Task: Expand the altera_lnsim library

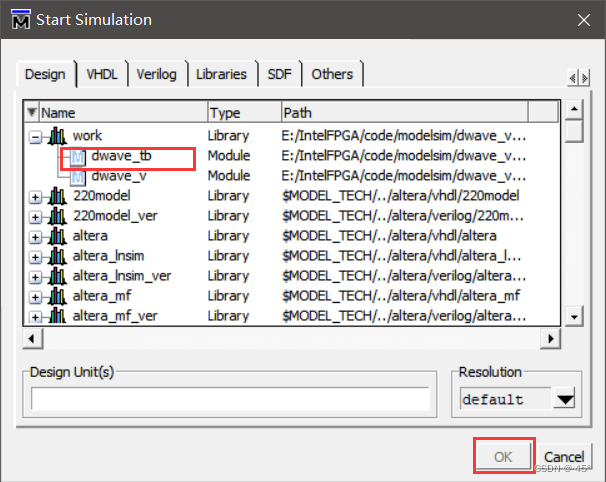Action: pyautogui.click(x=35, y=257)
